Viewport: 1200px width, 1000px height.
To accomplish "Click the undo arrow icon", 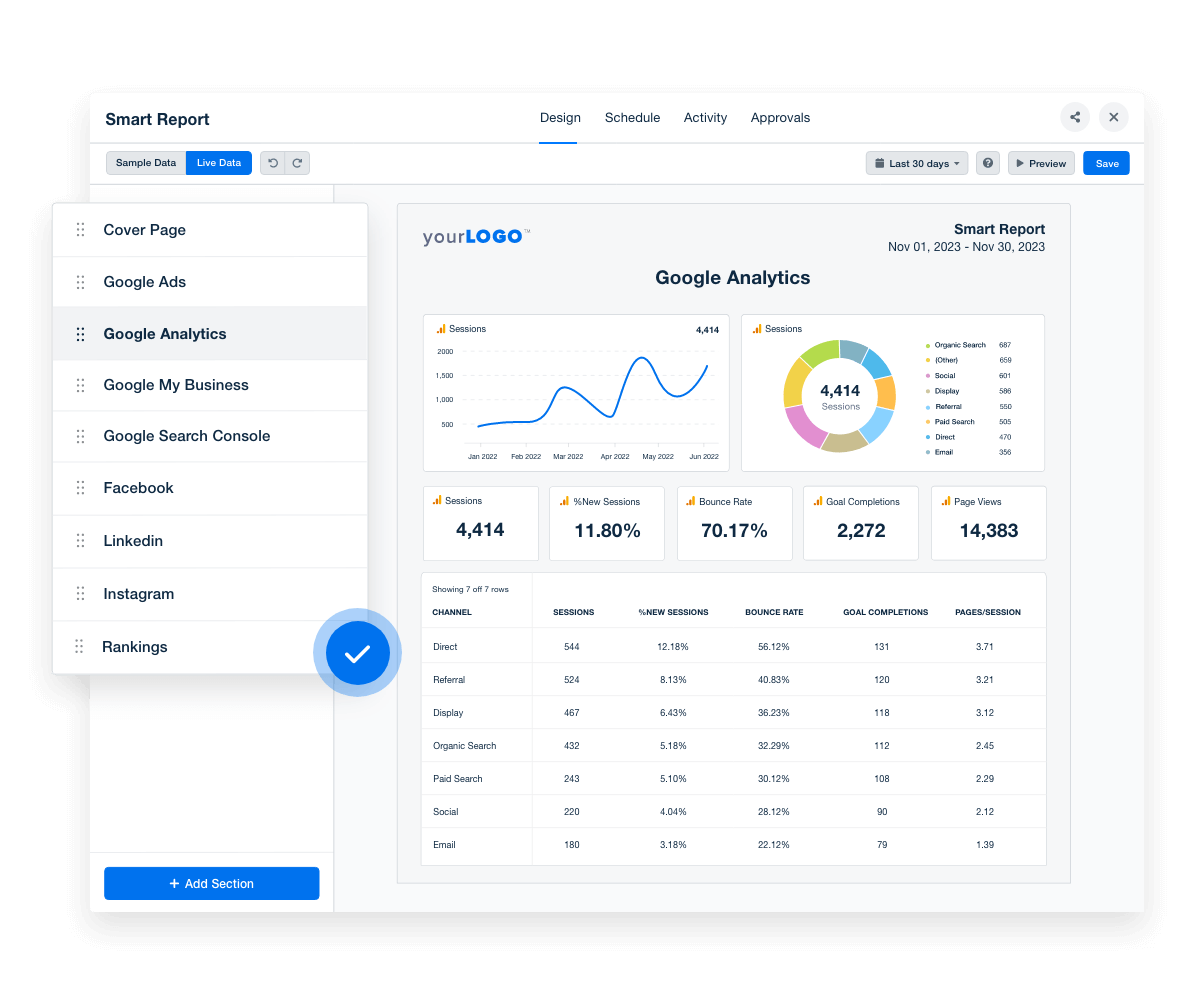I will [x=273, y=163].
